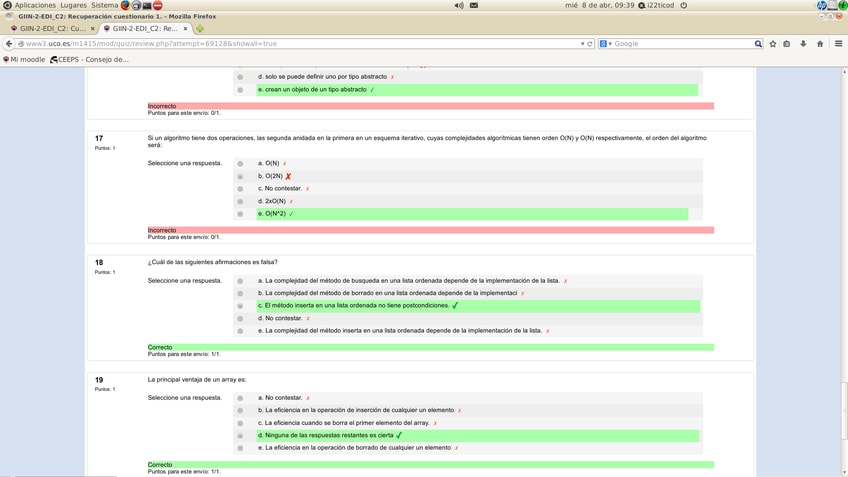Click the Firefox back arrow button
848x477 pixels.
pos(9,44)
